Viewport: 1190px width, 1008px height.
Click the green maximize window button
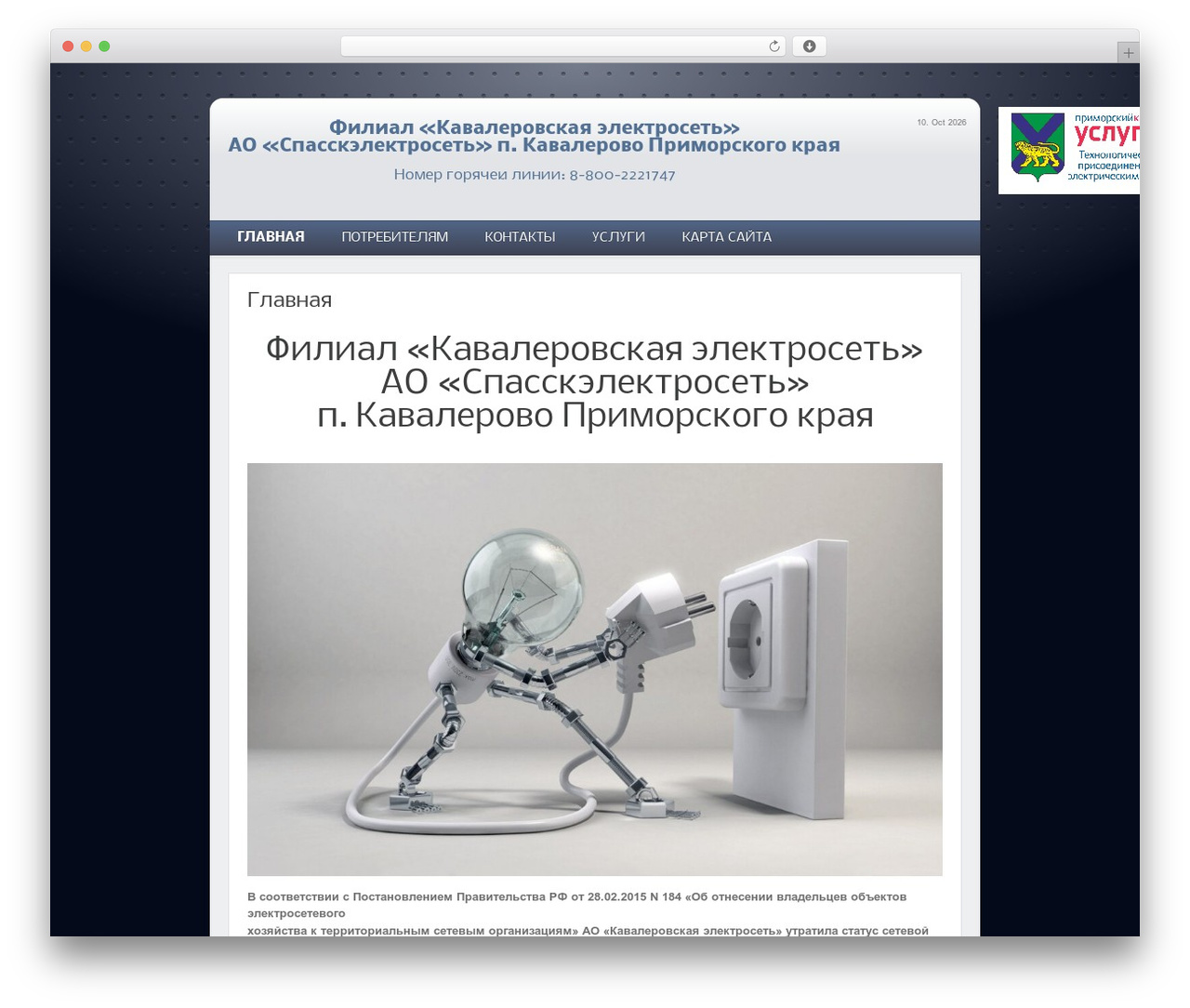(104, 46)
